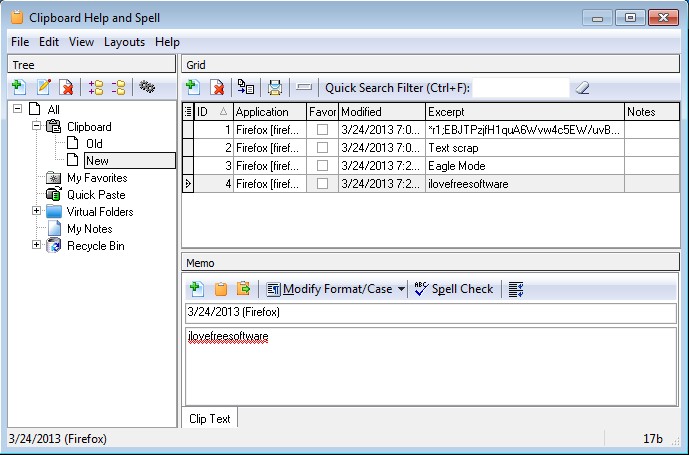Open the Layouts menu
Screen dimensions: 689x455
(x=124, y=42)
